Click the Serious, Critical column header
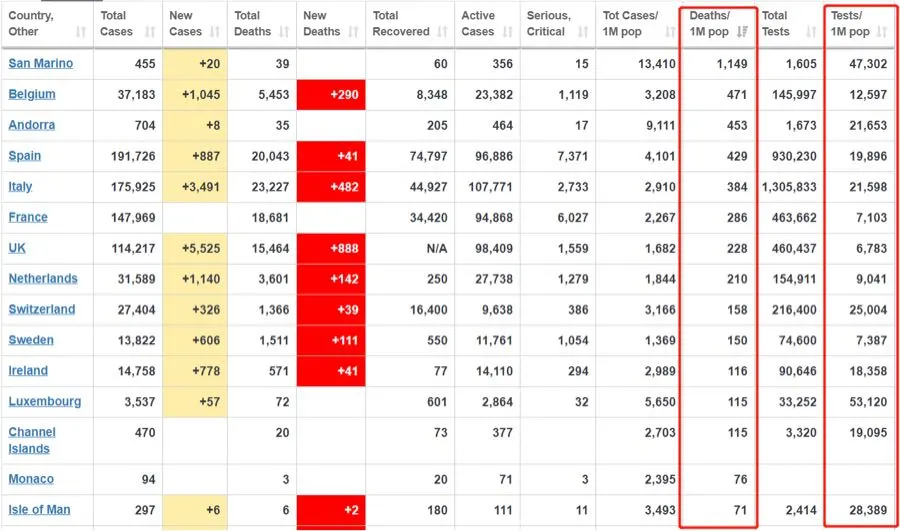The width and height of the screenshot is (900, 531). (x=558, y=24)
